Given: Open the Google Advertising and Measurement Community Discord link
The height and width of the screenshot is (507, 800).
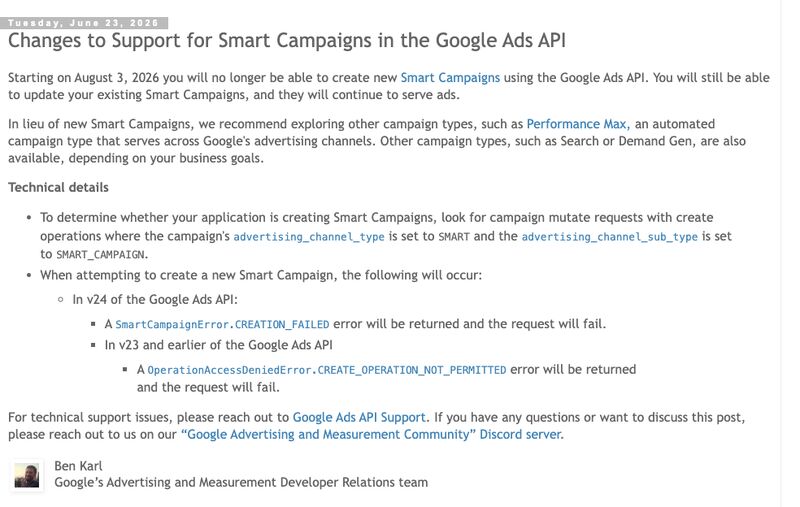Looking at the screenshot, I should (x=372, y=435).
